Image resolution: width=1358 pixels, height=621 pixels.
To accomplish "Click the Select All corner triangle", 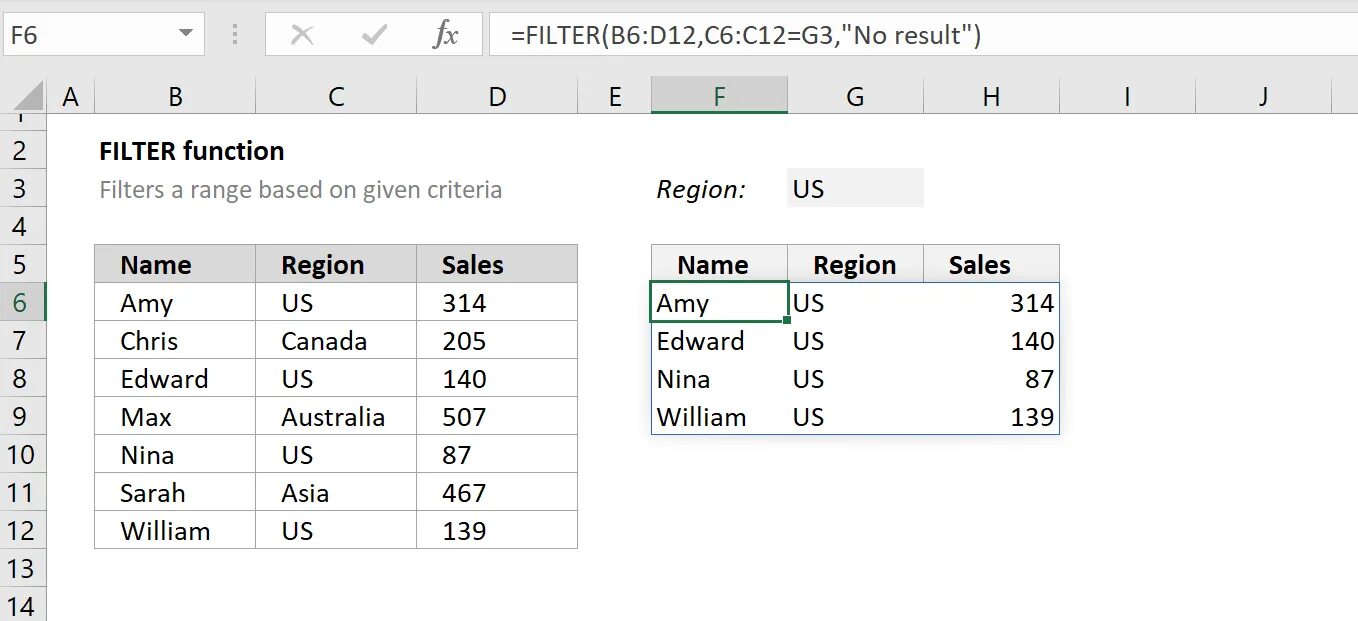I will 29,97.
